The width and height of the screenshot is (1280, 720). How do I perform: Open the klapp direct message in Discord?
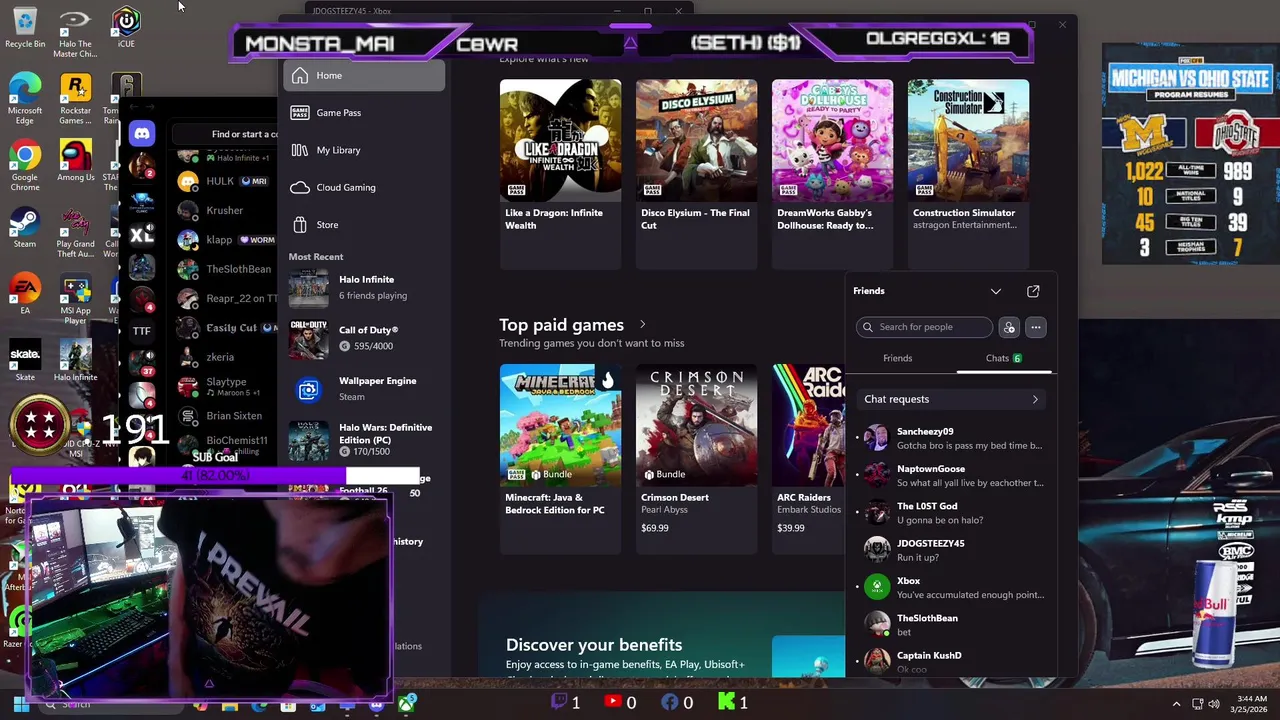[227, 240]
